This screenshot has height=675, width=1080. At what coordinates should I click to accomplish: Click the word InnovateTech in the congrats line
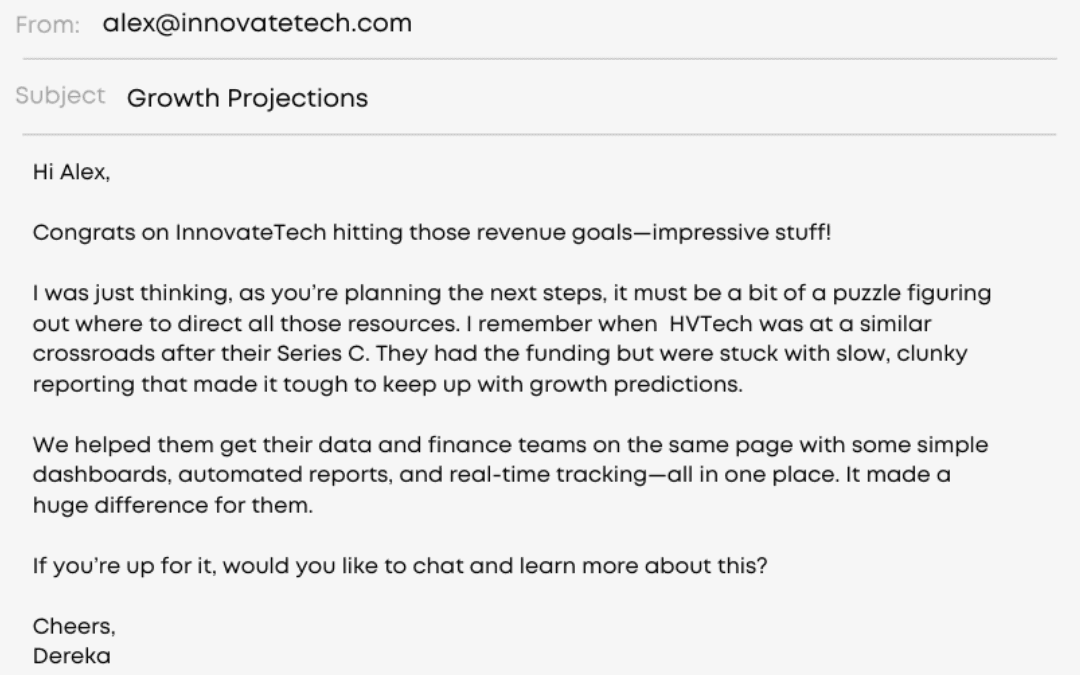pyautogui.click(x=251, y=233)
